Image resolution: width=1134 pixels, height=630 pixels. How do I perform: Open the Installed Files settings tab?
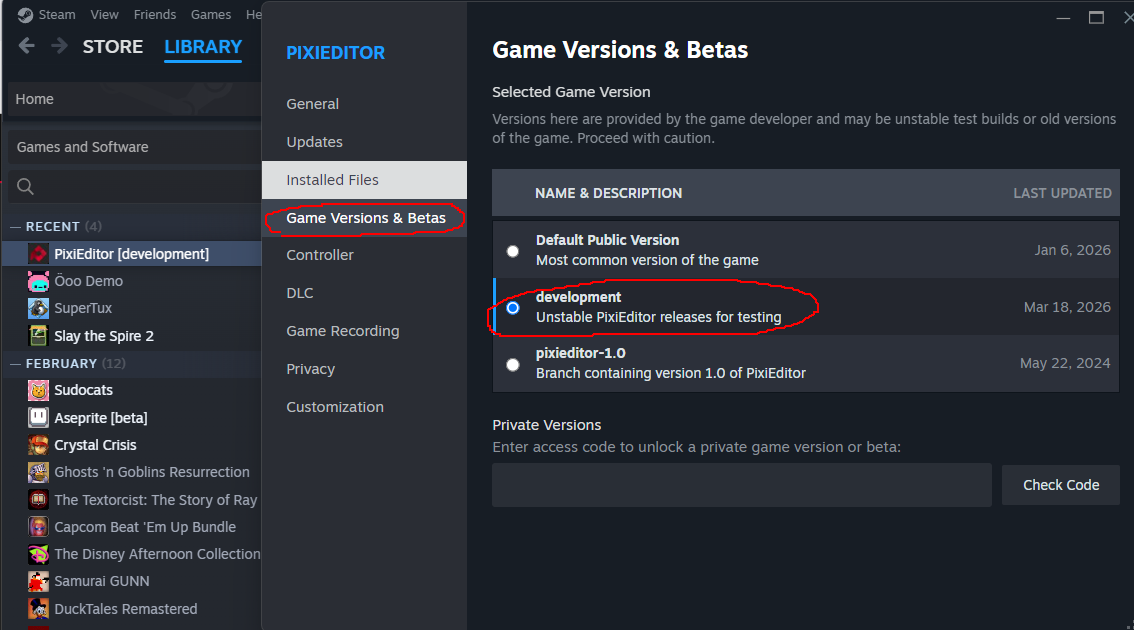[x=333, y=180]
